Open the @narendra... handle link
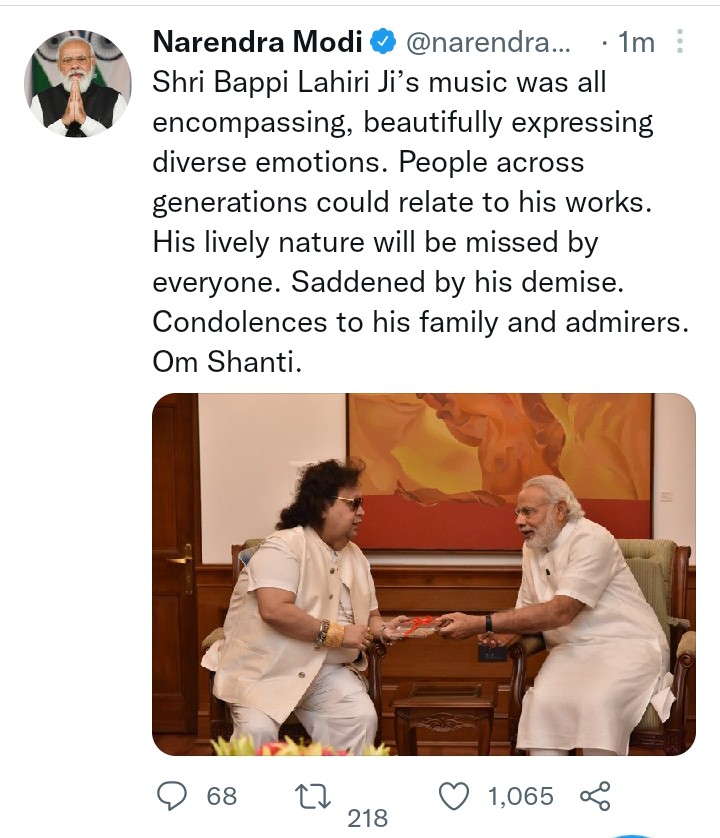 point(488,42)
